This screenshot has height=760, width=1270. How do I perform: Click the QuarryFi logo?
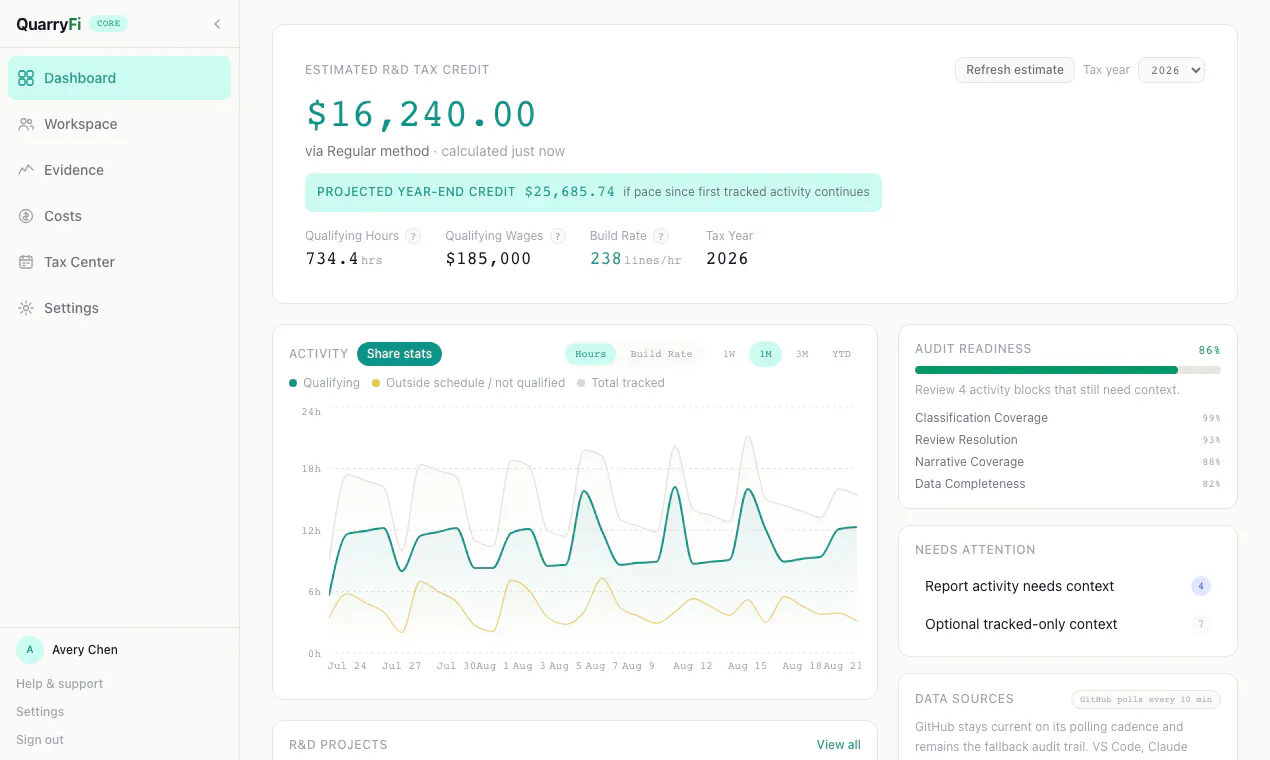coord(48,24)
